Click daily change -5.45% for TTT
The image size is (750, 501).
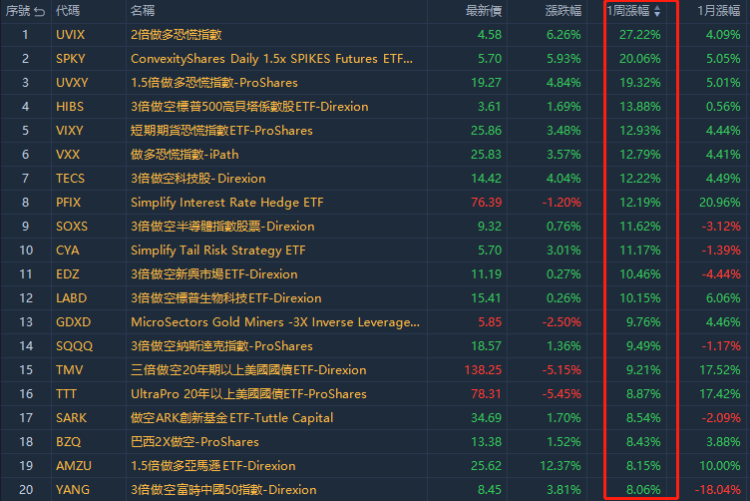(x=562, y=394)
